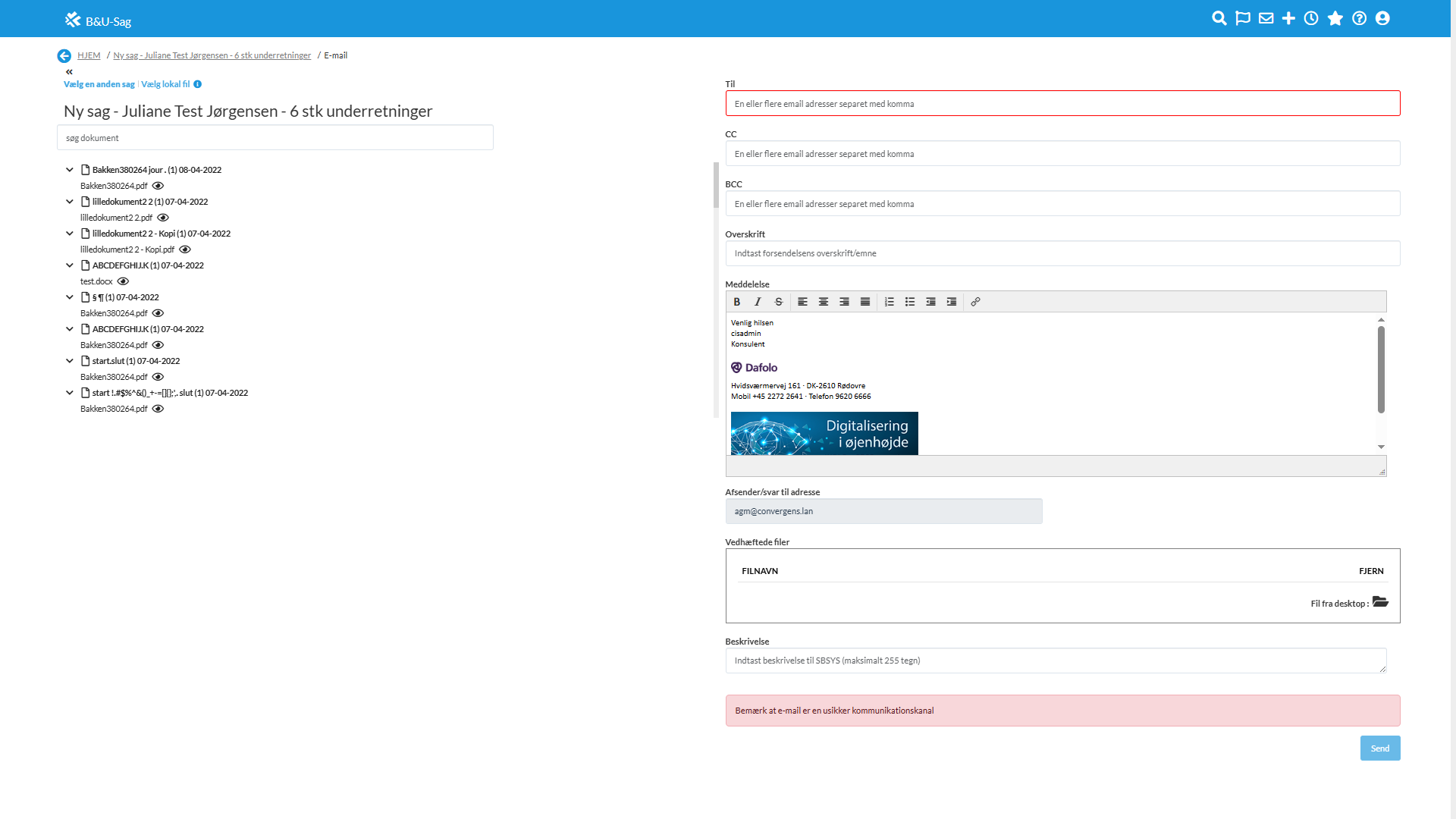
Task: Preview lilledokument2 2 - Kopi.pdf eye icon
Action: click(x=184, y=249)
